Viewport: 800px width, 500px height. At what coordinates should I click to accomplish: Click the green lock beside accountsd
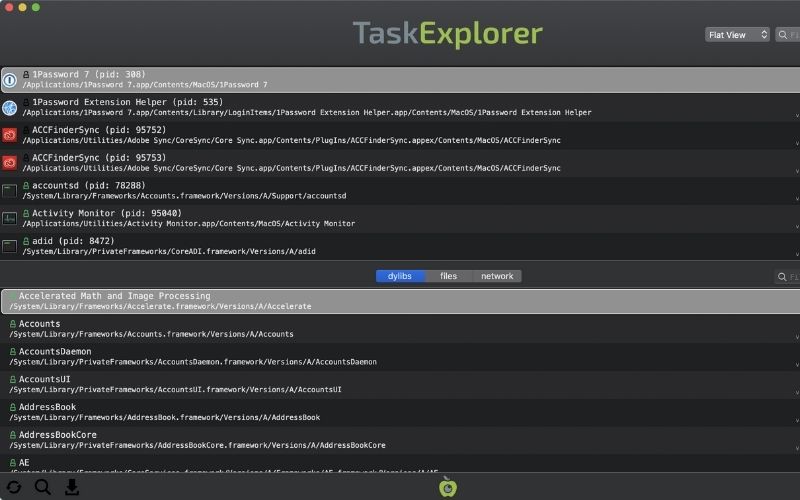(x=26, y=186)
